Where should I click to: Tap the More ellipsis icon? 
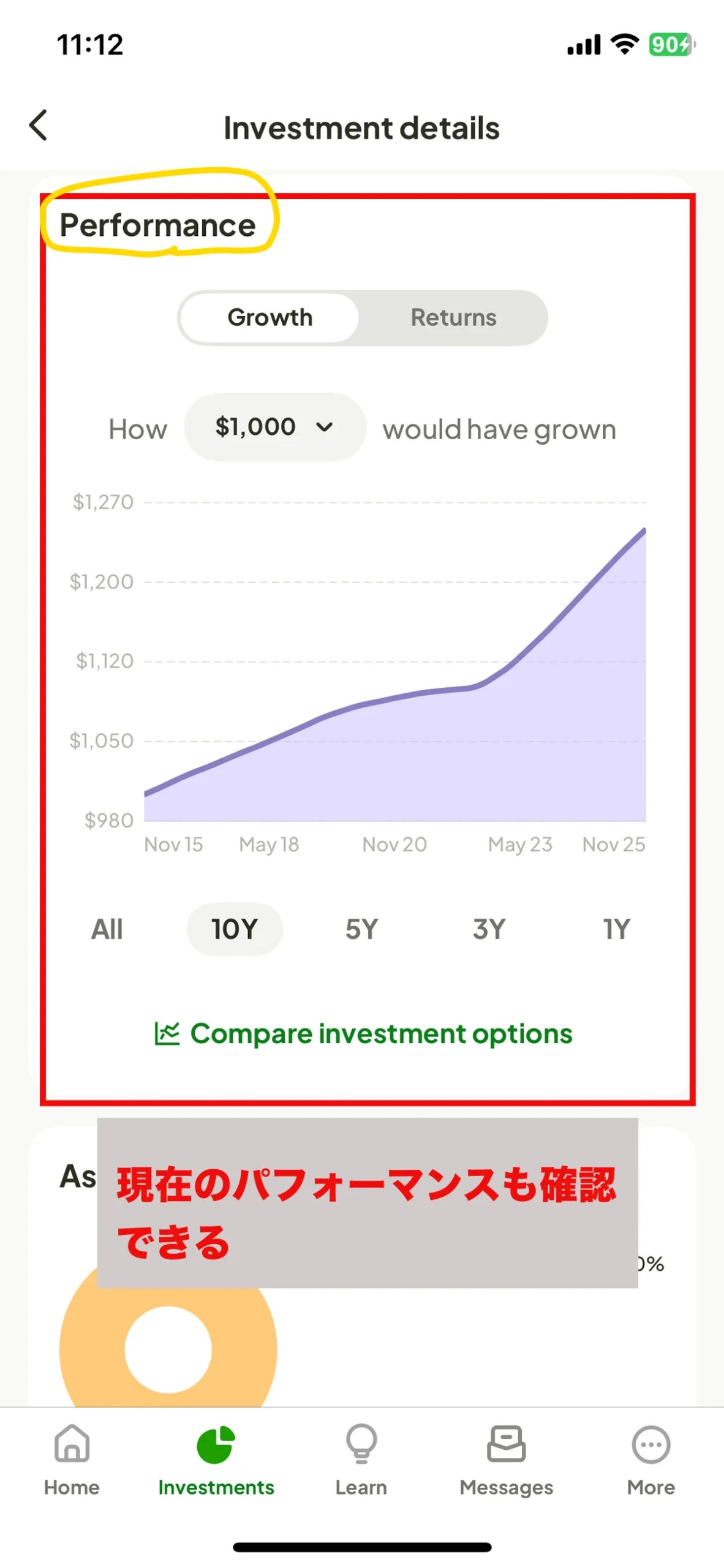pyautogui.click(x=650, y=1444)
